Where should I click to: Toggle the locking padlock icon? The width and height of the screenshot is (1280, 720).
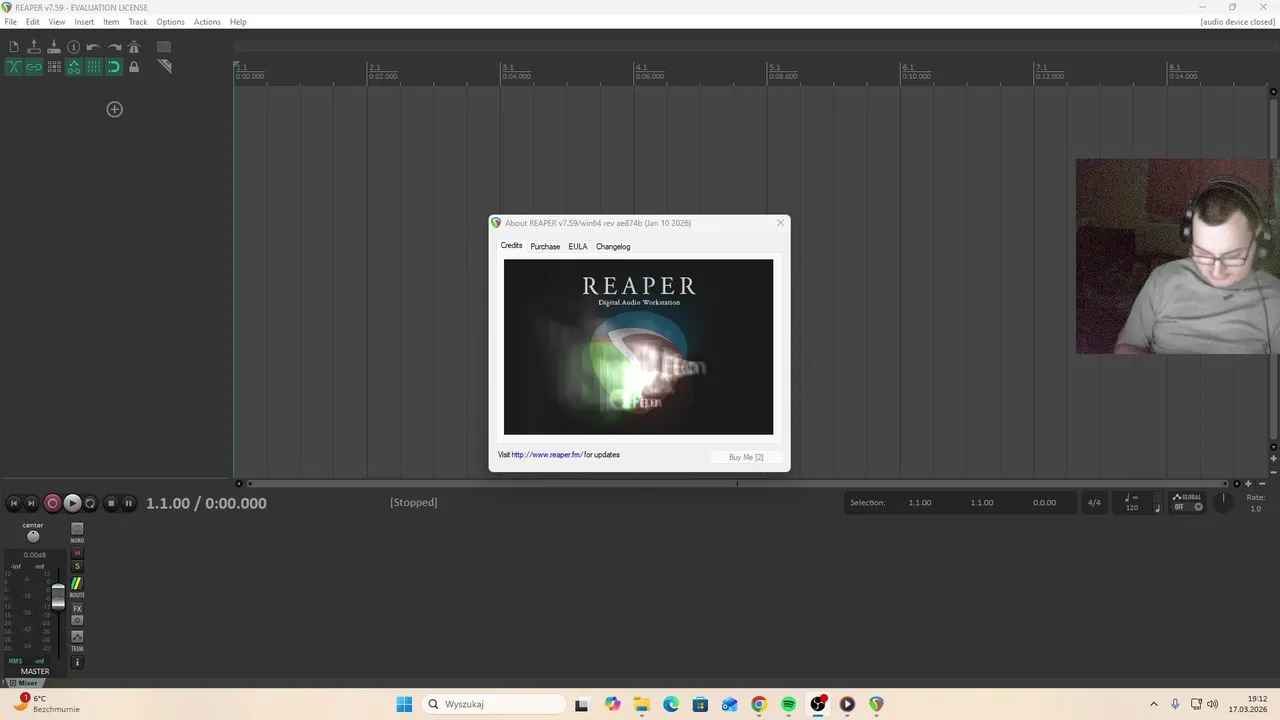[x=134, y=67]
